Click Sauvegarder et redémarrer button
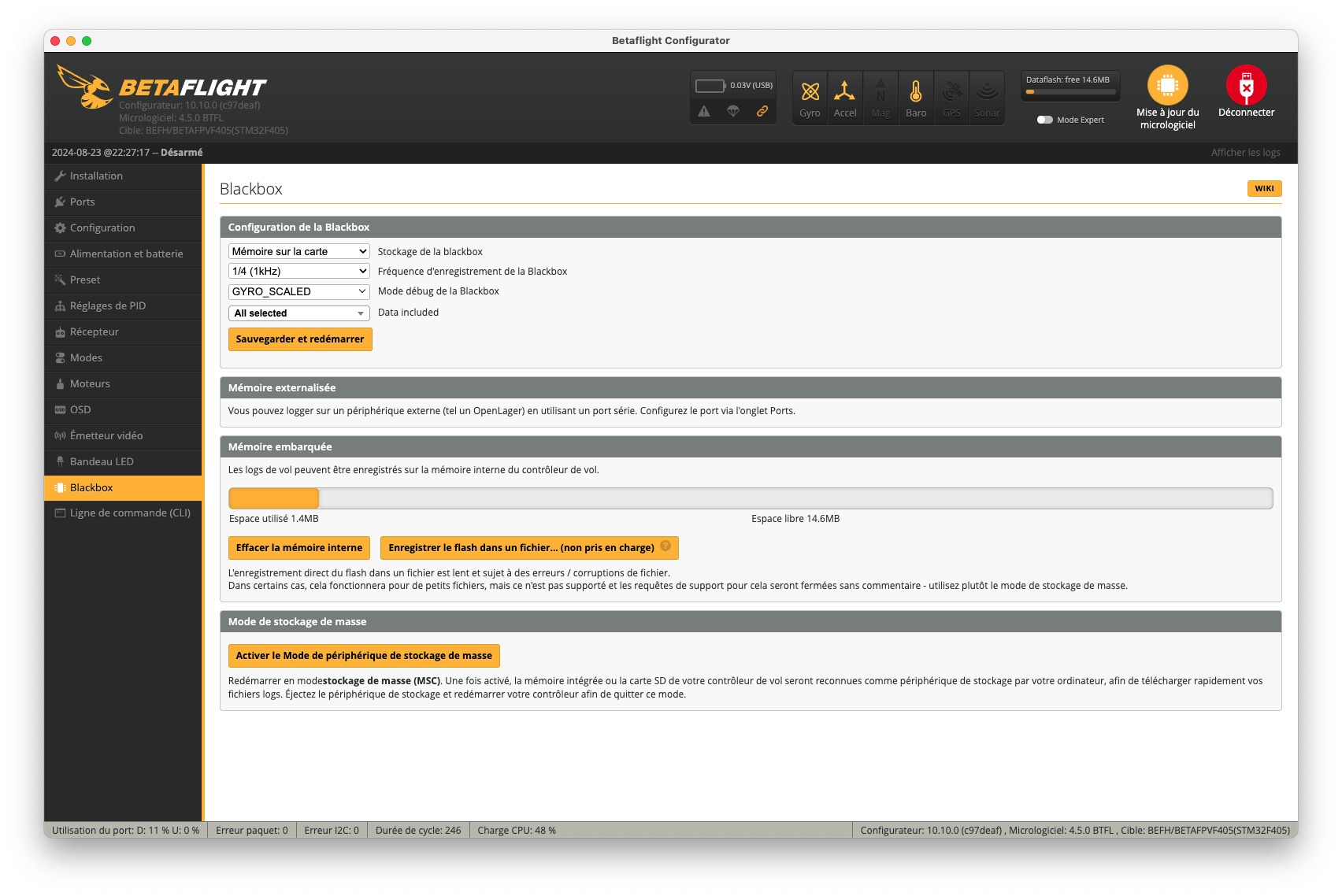Viewport: 1342px width, 896px height. coord(300,339)
